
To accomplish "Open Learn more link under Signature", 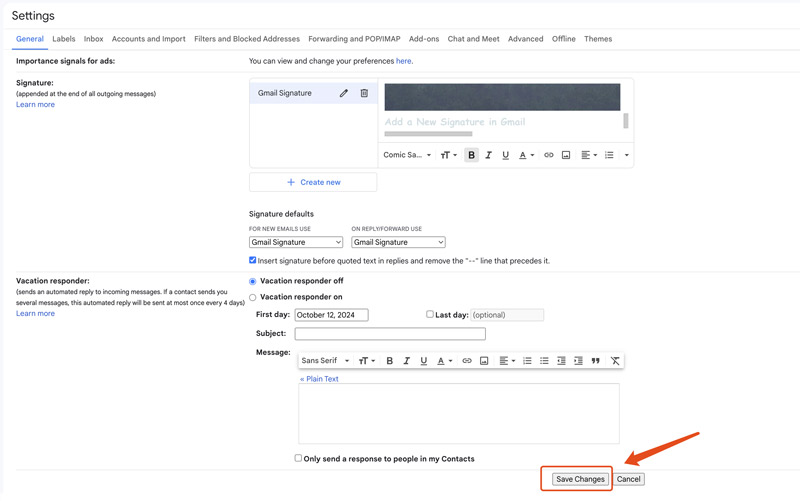I will [35, 104].
